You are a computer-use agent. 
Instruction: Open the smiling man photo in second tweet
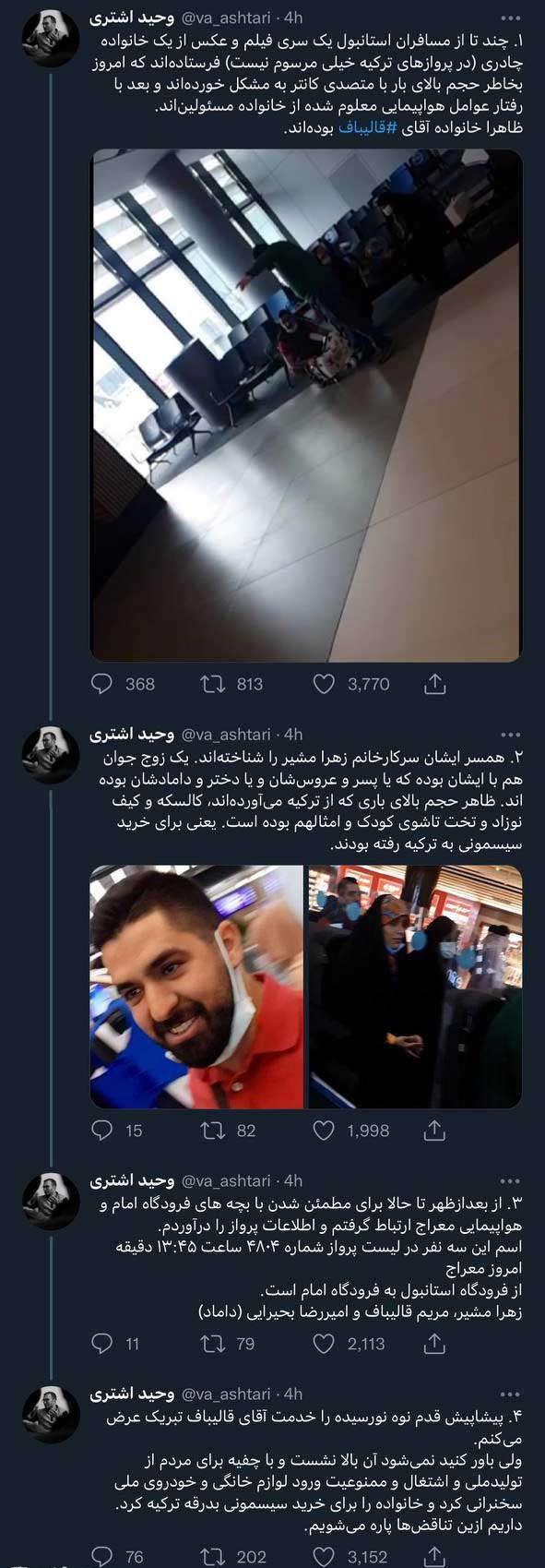(196, 986)
